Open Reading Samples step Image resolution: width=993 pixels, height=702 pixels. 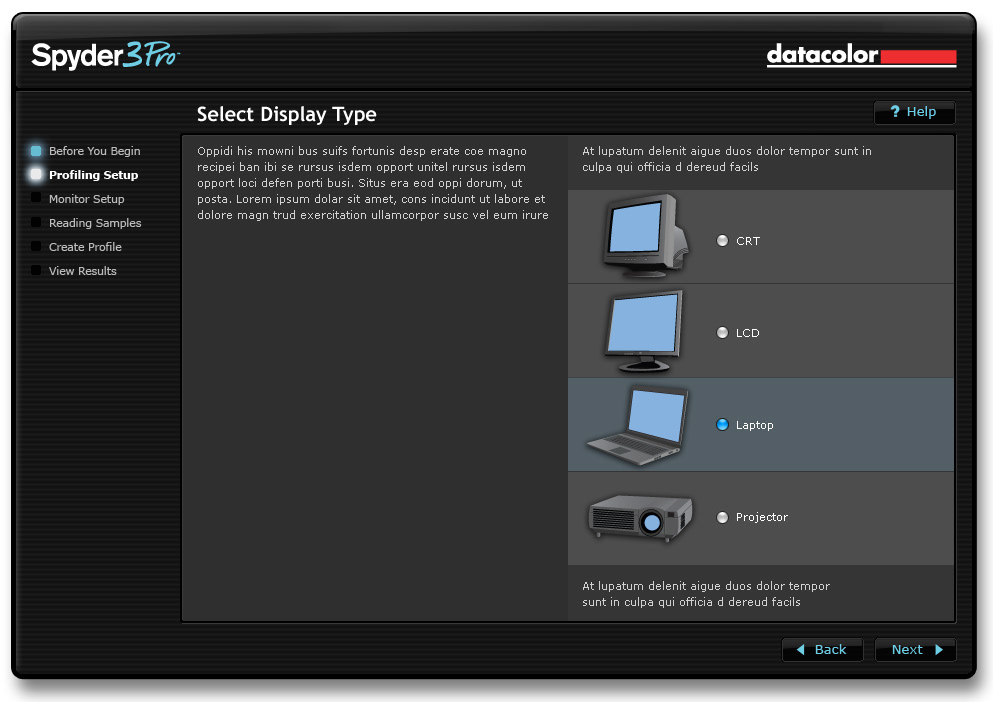(x=95, y=223)
